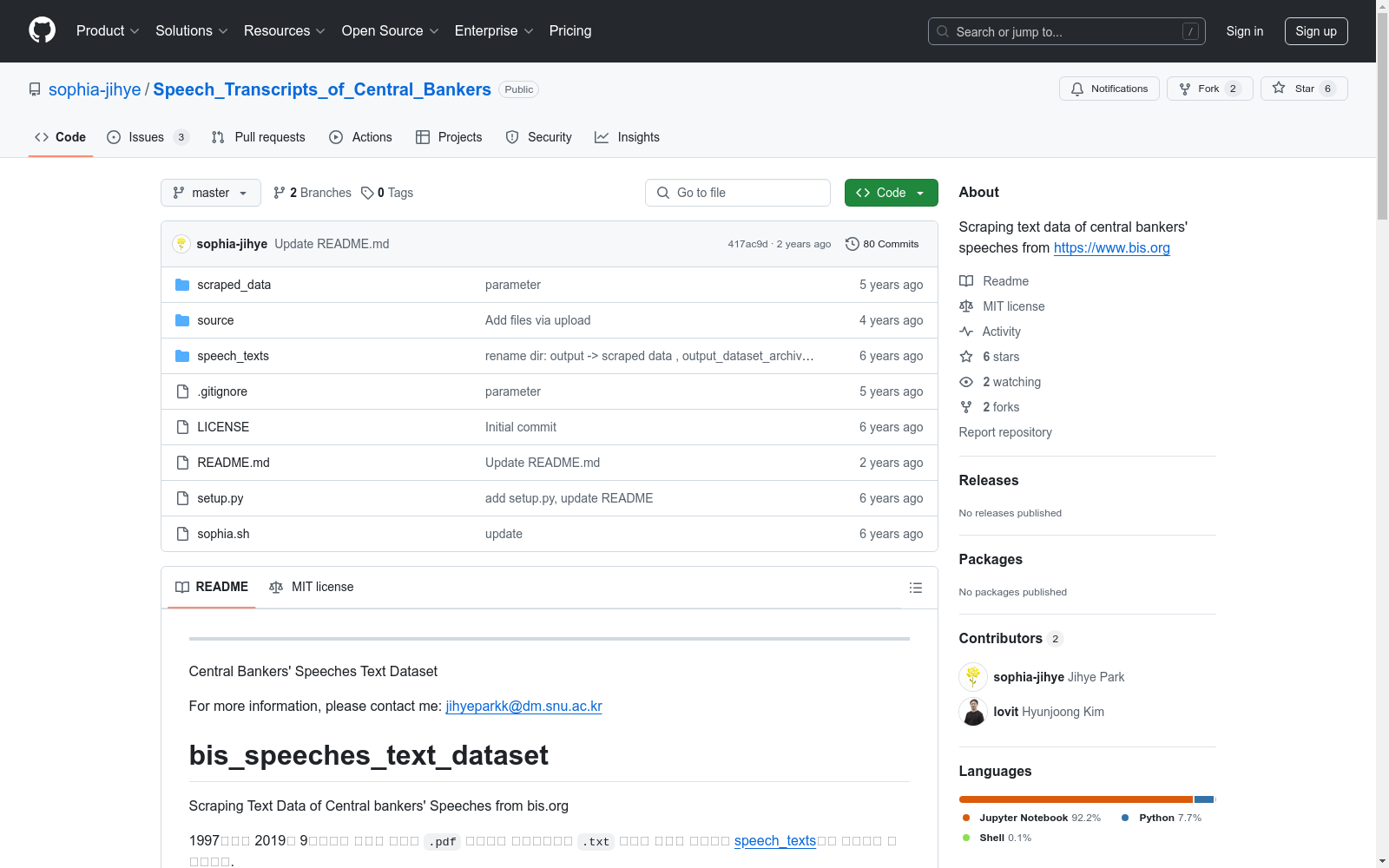Expand the Open Source menu
Screen dimensions: 1389x868
coord(391,31)
